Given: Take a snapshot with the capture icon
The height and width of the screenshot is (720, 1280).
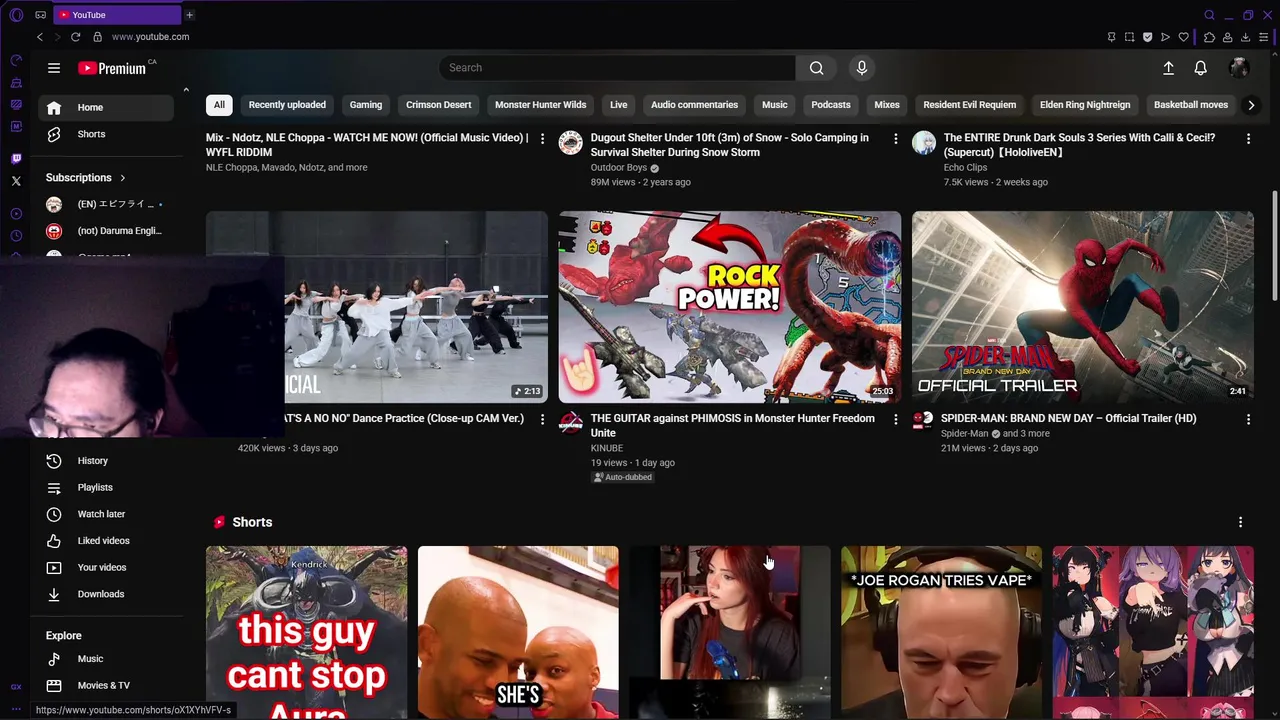Looking at the screenshot, I should click(1129, 37).
